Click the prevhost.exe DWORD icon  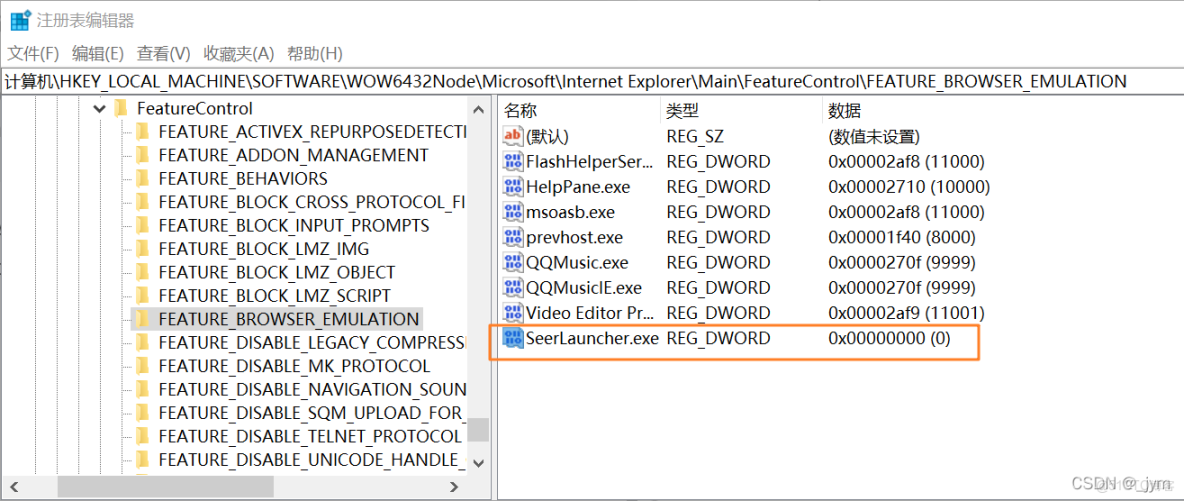tap(513, 238)
